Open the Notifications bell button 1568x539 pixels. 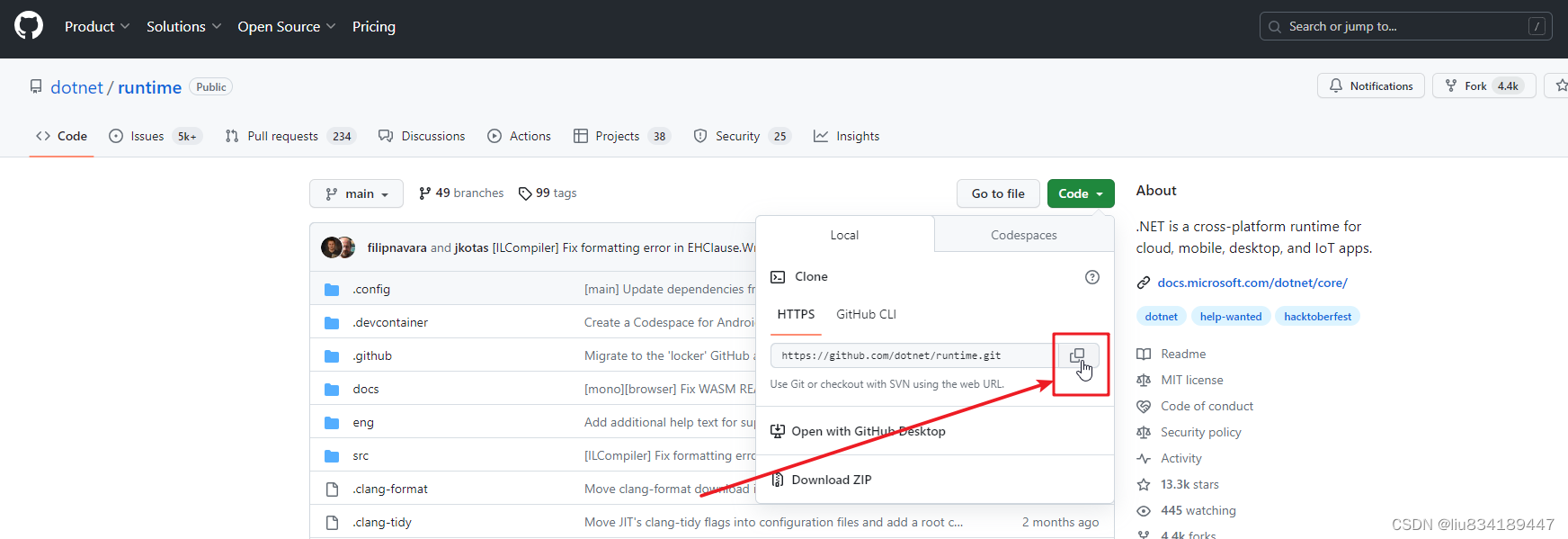pyautogui.click(x=1371, y=86)
